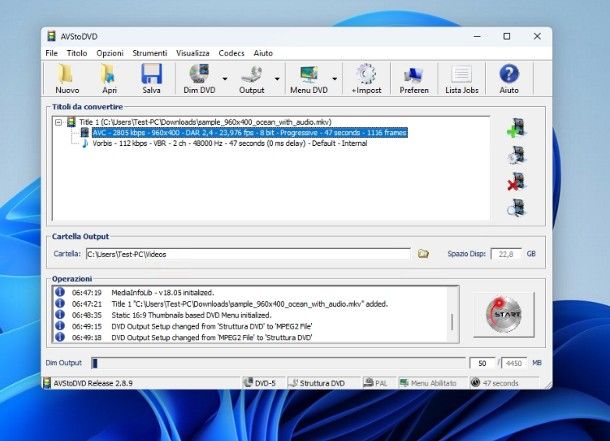Image resolution: width=610 pixels, height=441 pixels.
Task: Click the Cartella output path field
Action: coord(247,254)
